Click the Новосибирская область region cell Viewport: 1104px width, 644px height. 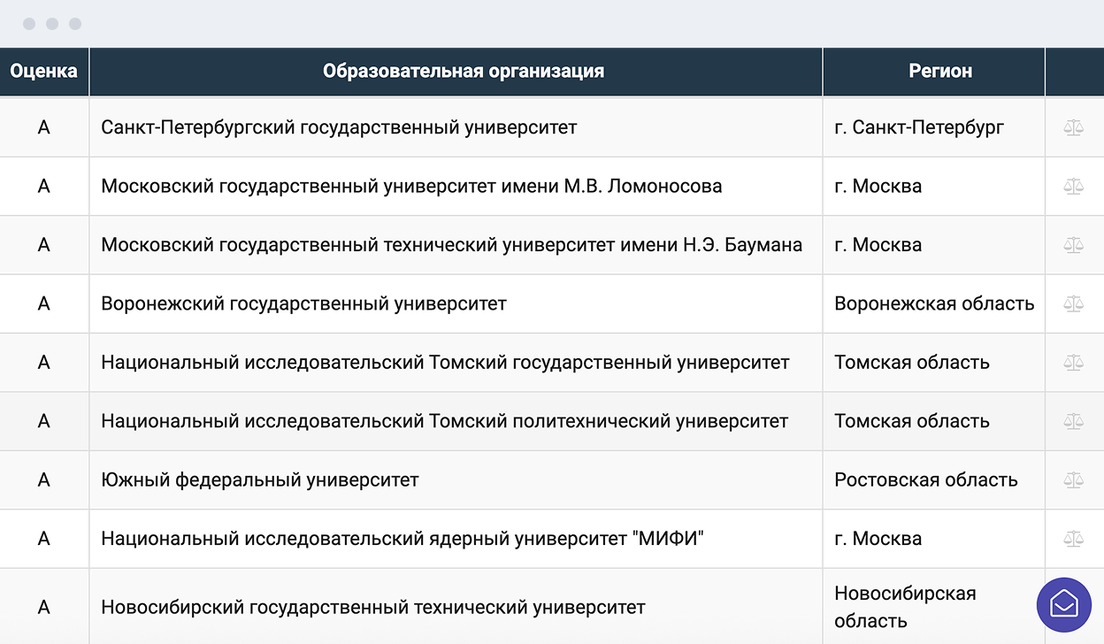905,607
